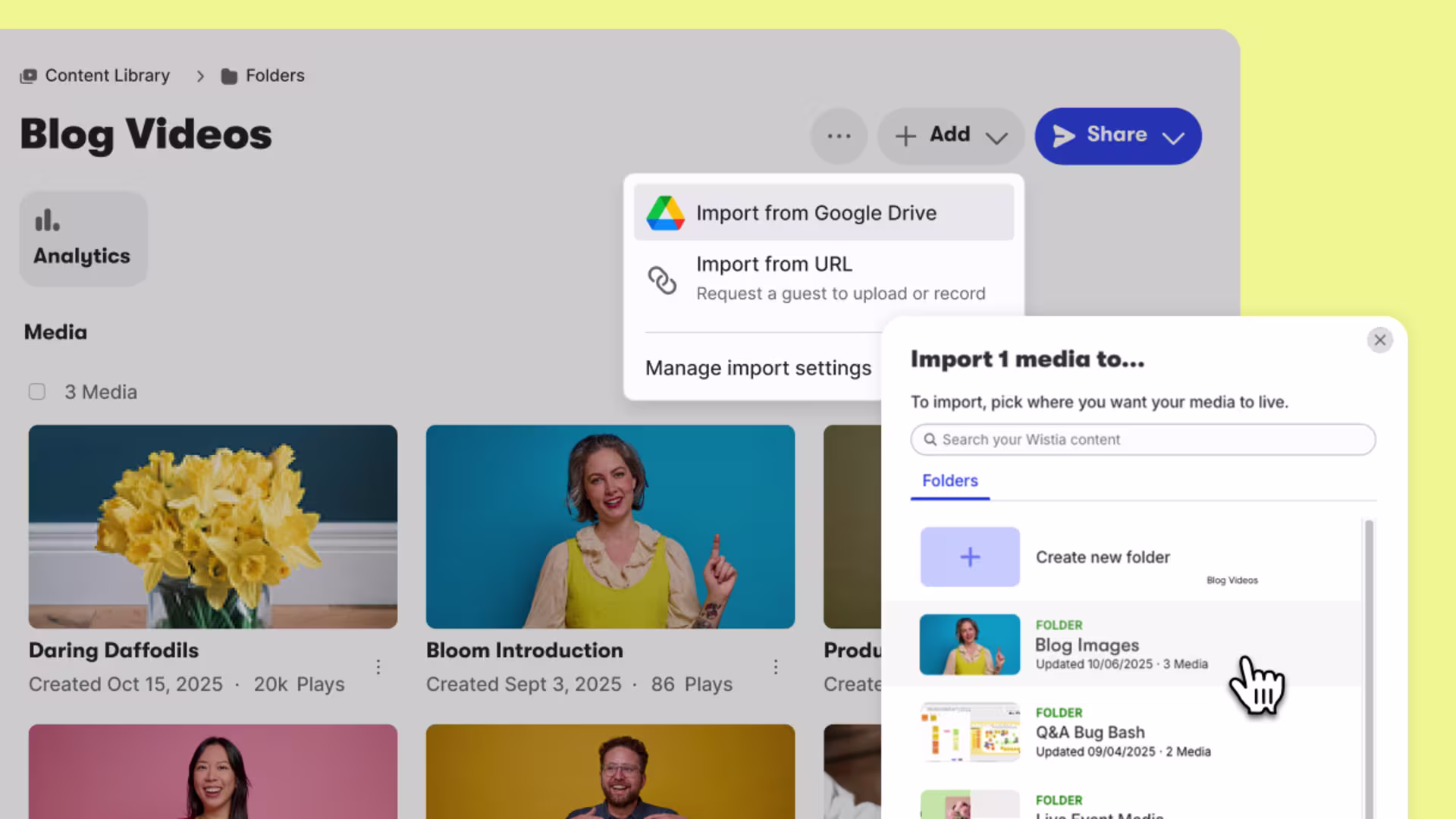Click the Content Library breadcrumb icon
This screenshot has height=819, width=1456.
click(28, 76)
